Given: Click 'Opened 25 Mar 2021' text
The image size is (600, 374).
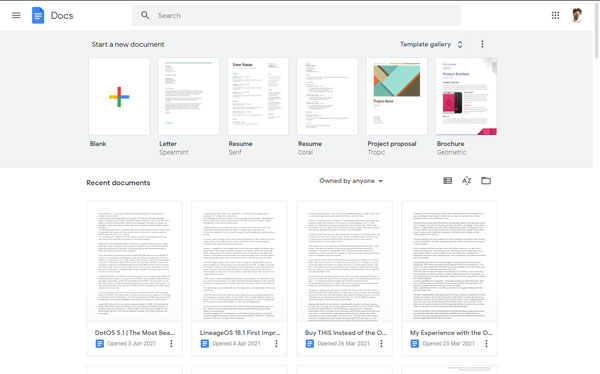Looking at the screenshot, I should pos(448,343).
